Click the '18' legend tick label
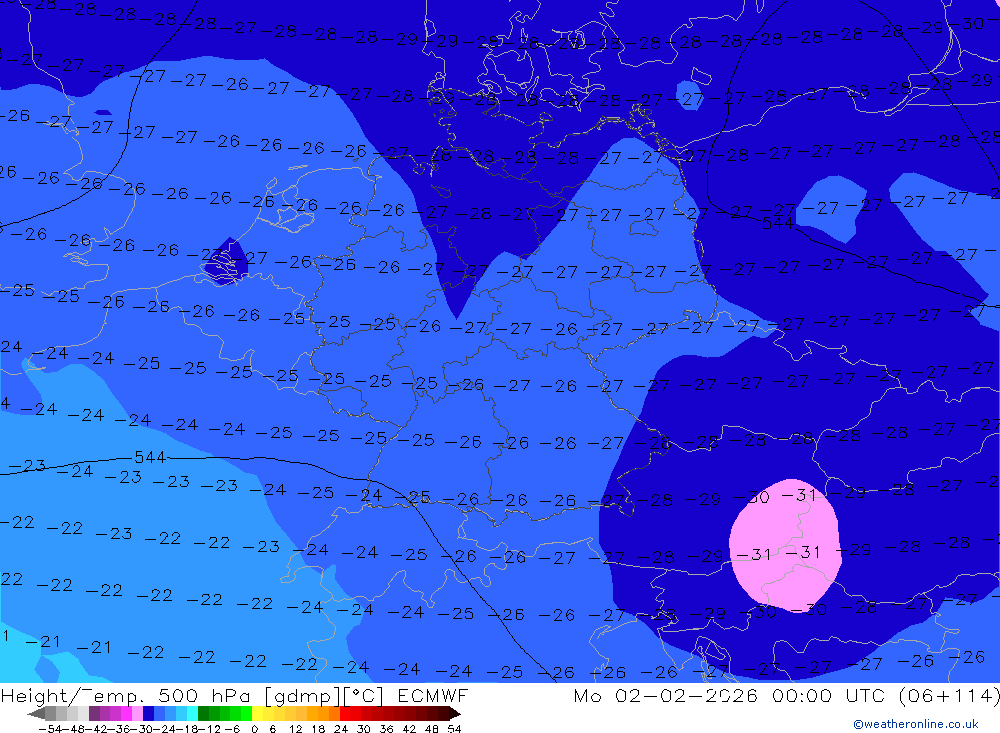1000x733 pixels. point(318,729)
